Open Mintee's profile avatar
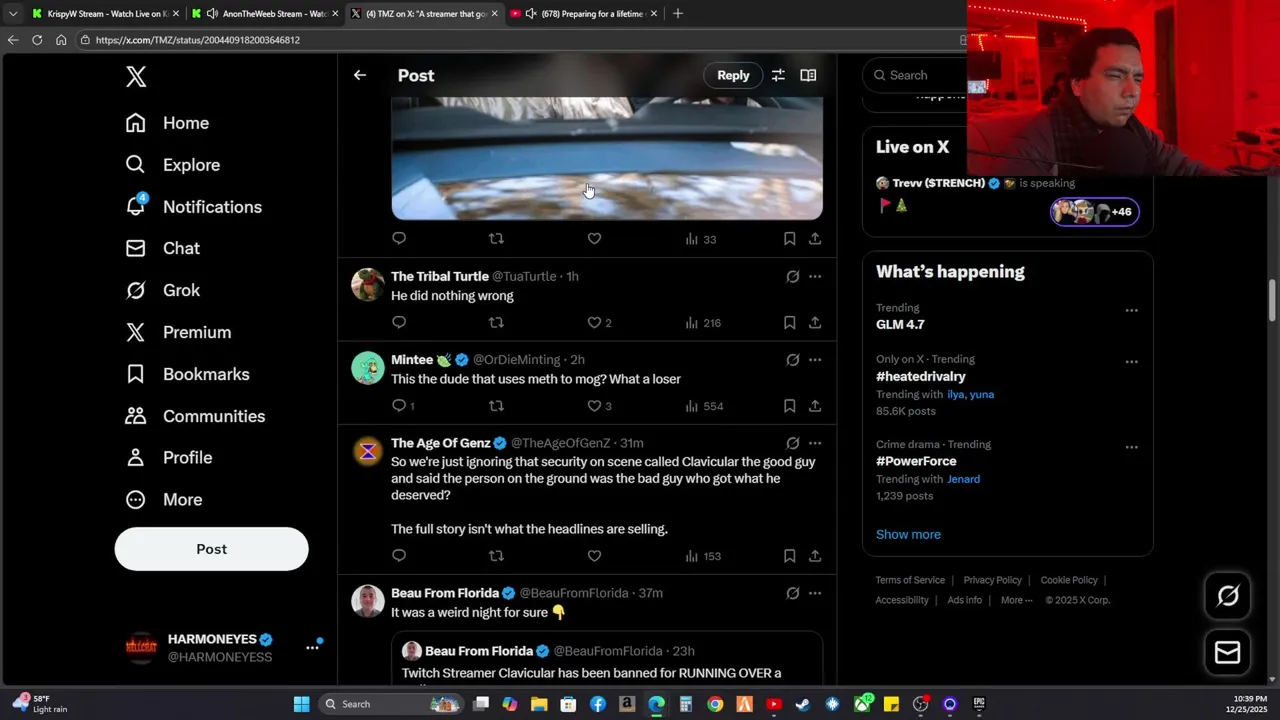This screenshot has width=1280, height=720. (368, 368)
